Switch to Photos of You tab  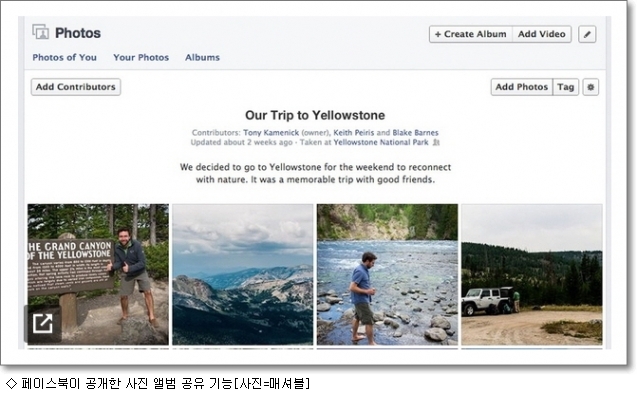pyautogui.click(x=65, y=57)
